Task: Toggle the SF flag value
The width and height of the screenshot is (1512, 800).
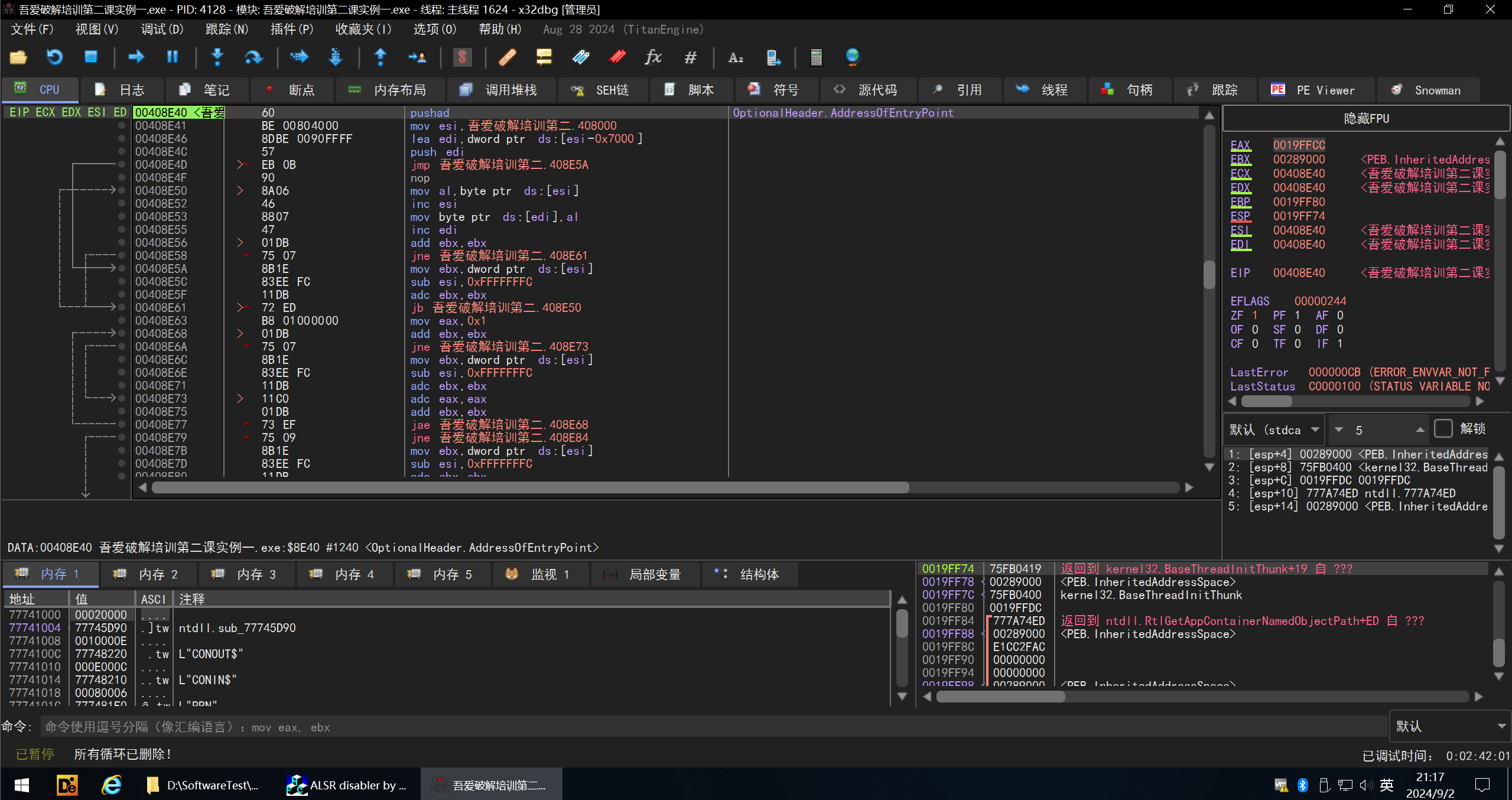Action: pos(1298,330)
